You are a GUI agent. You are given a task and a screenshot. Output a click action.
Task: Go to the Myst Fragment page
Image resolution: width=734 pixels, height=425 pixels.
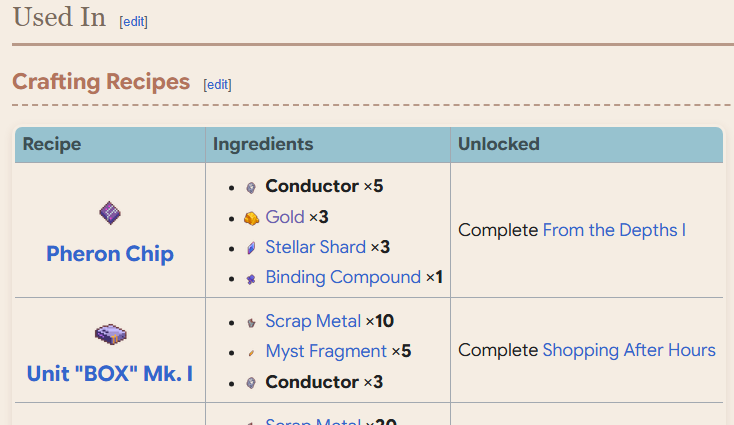(x=326, y=351)
